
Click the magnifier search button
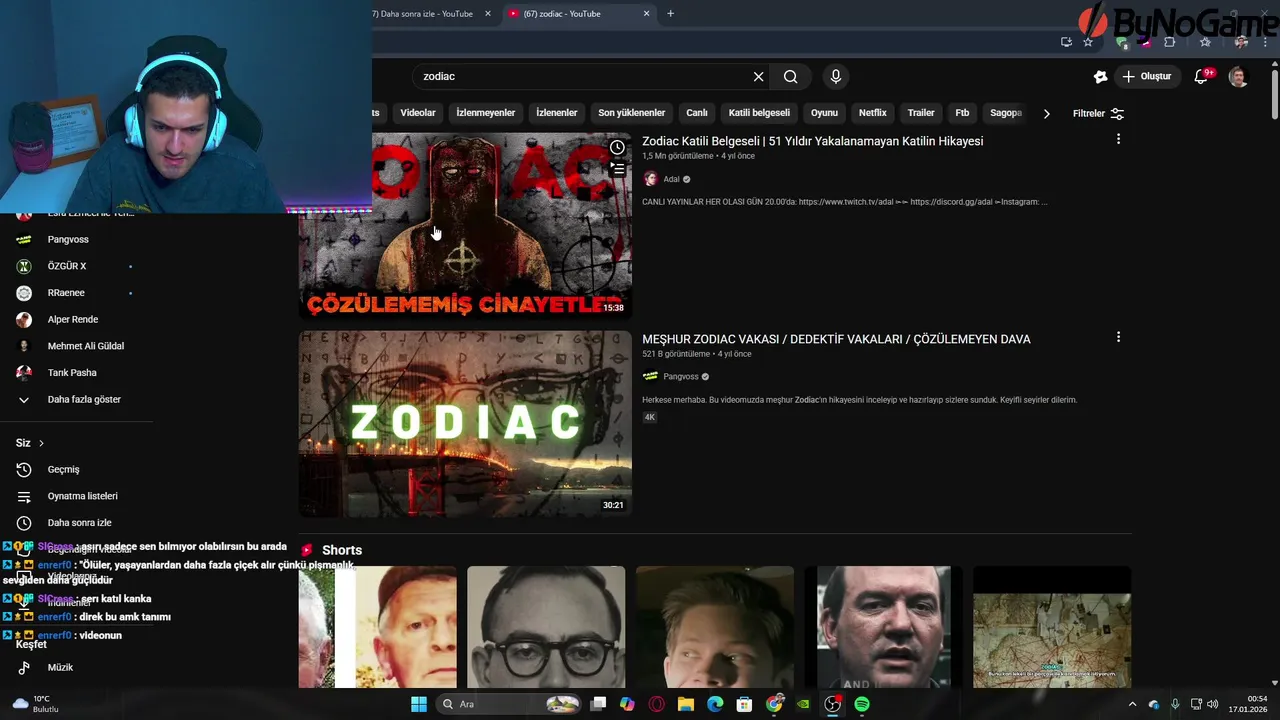pyautogui.click(x=791, y=76)
